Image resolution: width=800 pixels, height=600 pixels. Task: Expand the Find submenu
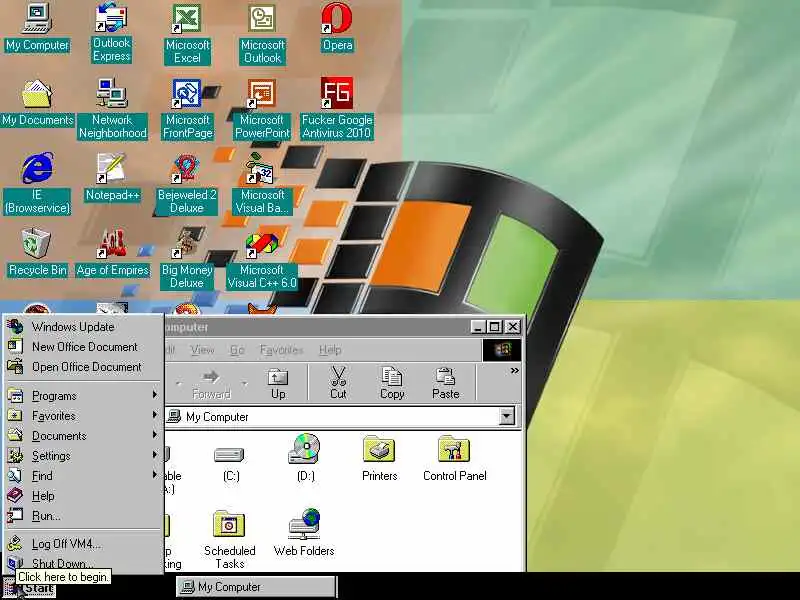[x=82, y=475]
